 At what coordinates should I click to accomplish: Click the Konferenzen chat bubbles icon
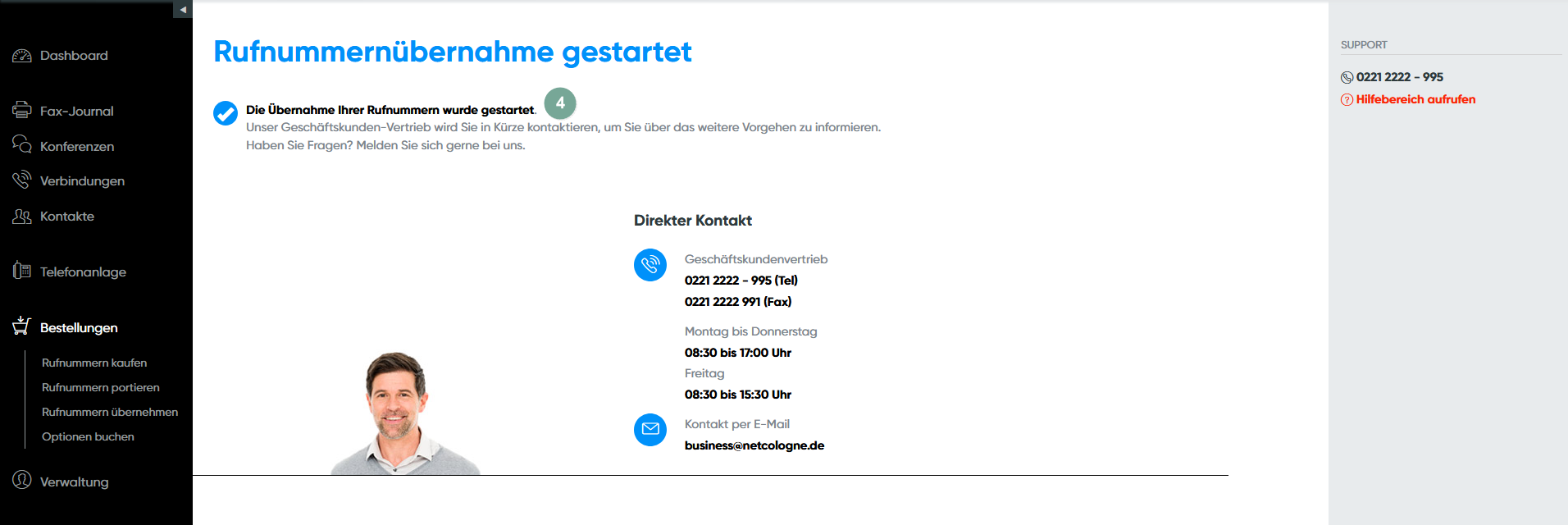(22, 145)
